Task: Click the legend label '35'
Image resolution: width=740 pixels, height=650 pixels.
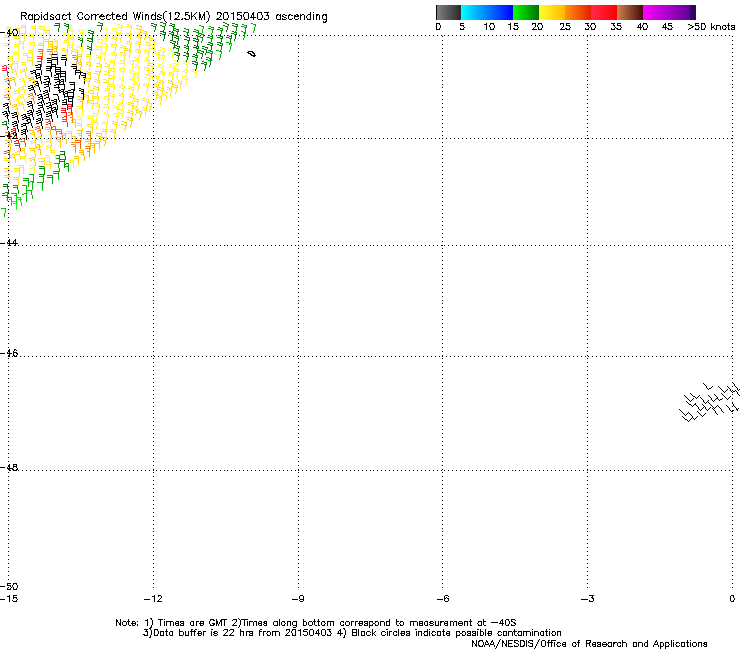Action: coord(616,27)
